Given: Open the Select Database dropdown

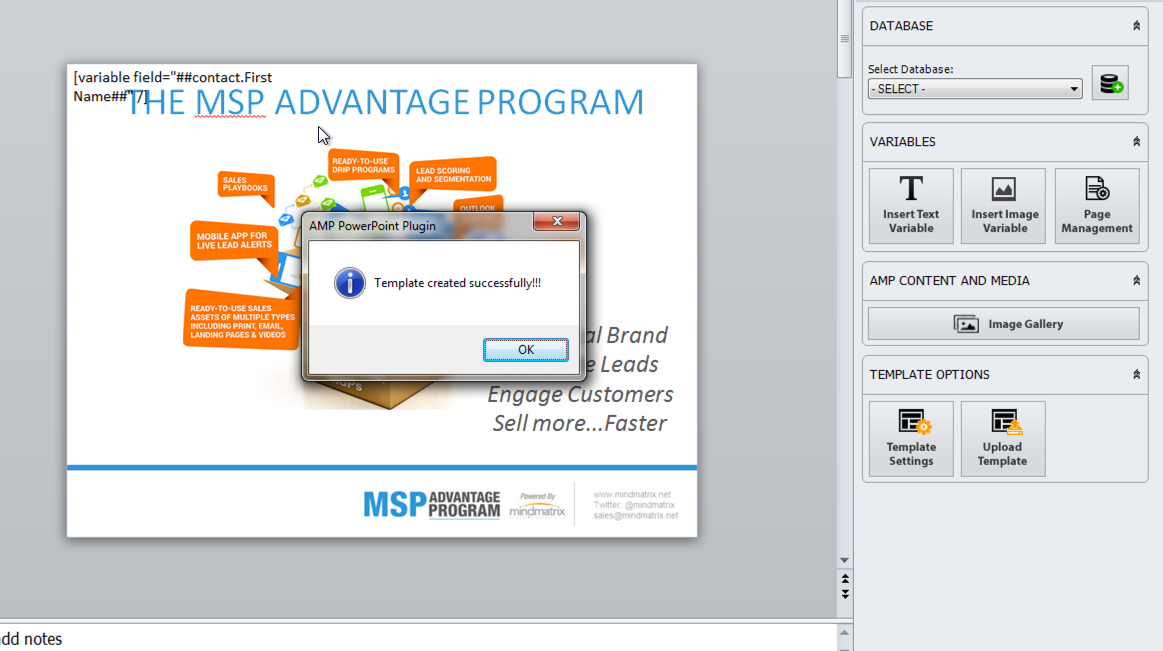Looking at the screenshot, I should point(975,89).
